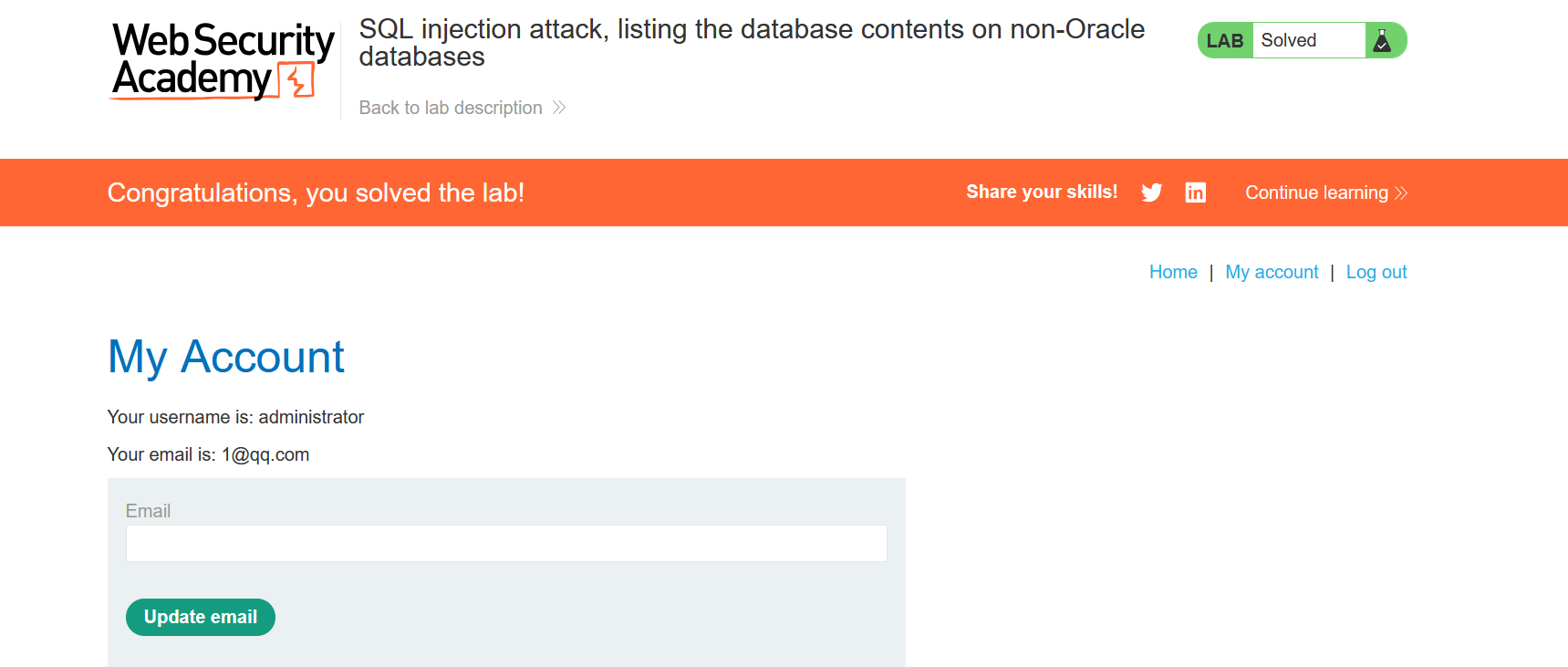Open the My account navigation link
Screen dimensions: 1568x667
tap(1272, 272)
